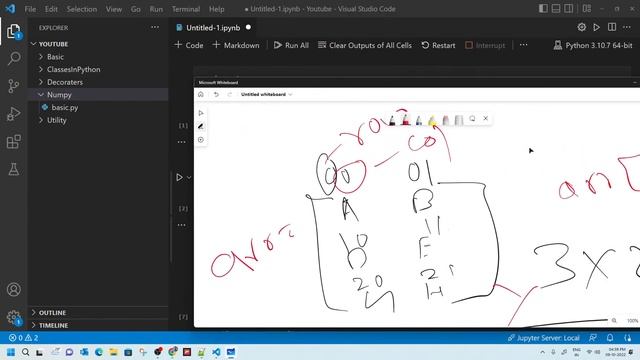Open Explorer panel more actions ellipsis

tap(155, 27)
